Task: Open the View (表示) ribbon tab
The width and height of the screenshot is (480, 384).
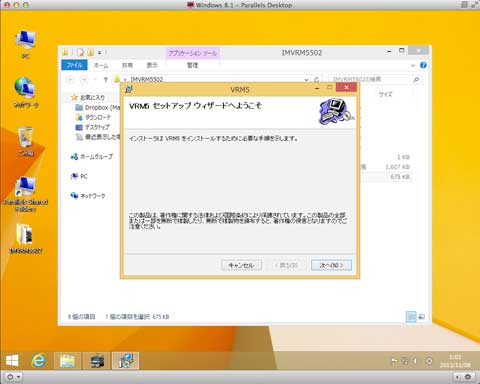Action: [152, 65]
